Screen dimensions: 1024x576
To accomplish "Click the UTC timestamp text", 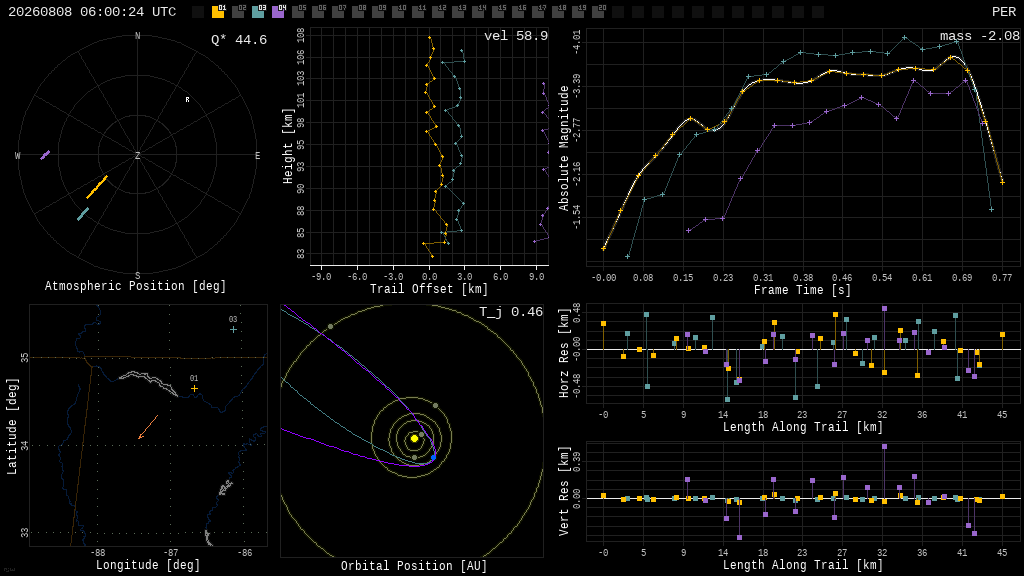I will click(x=92, y=12).
